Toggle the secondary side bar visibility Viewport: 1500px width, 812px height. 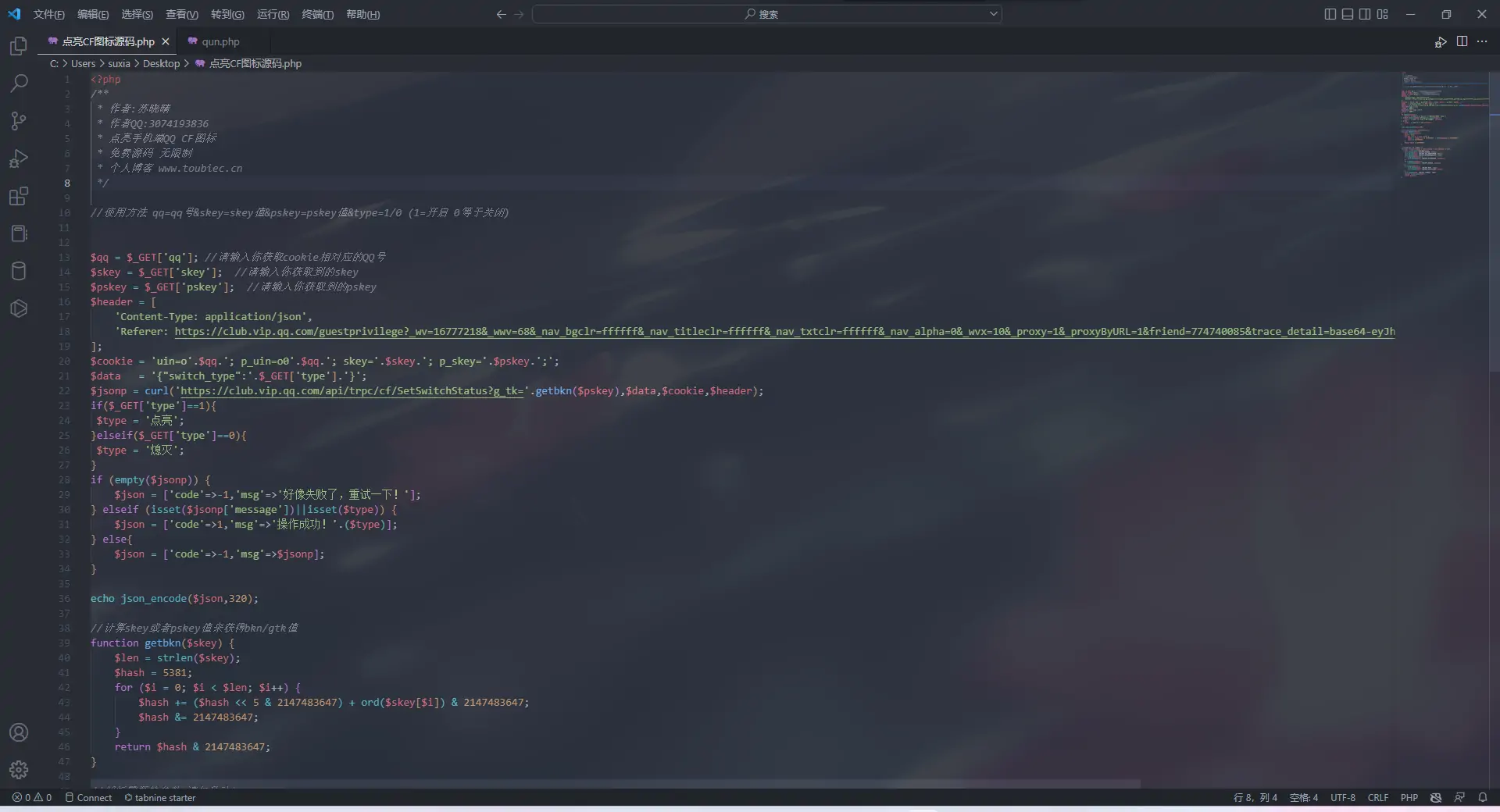1364,14
